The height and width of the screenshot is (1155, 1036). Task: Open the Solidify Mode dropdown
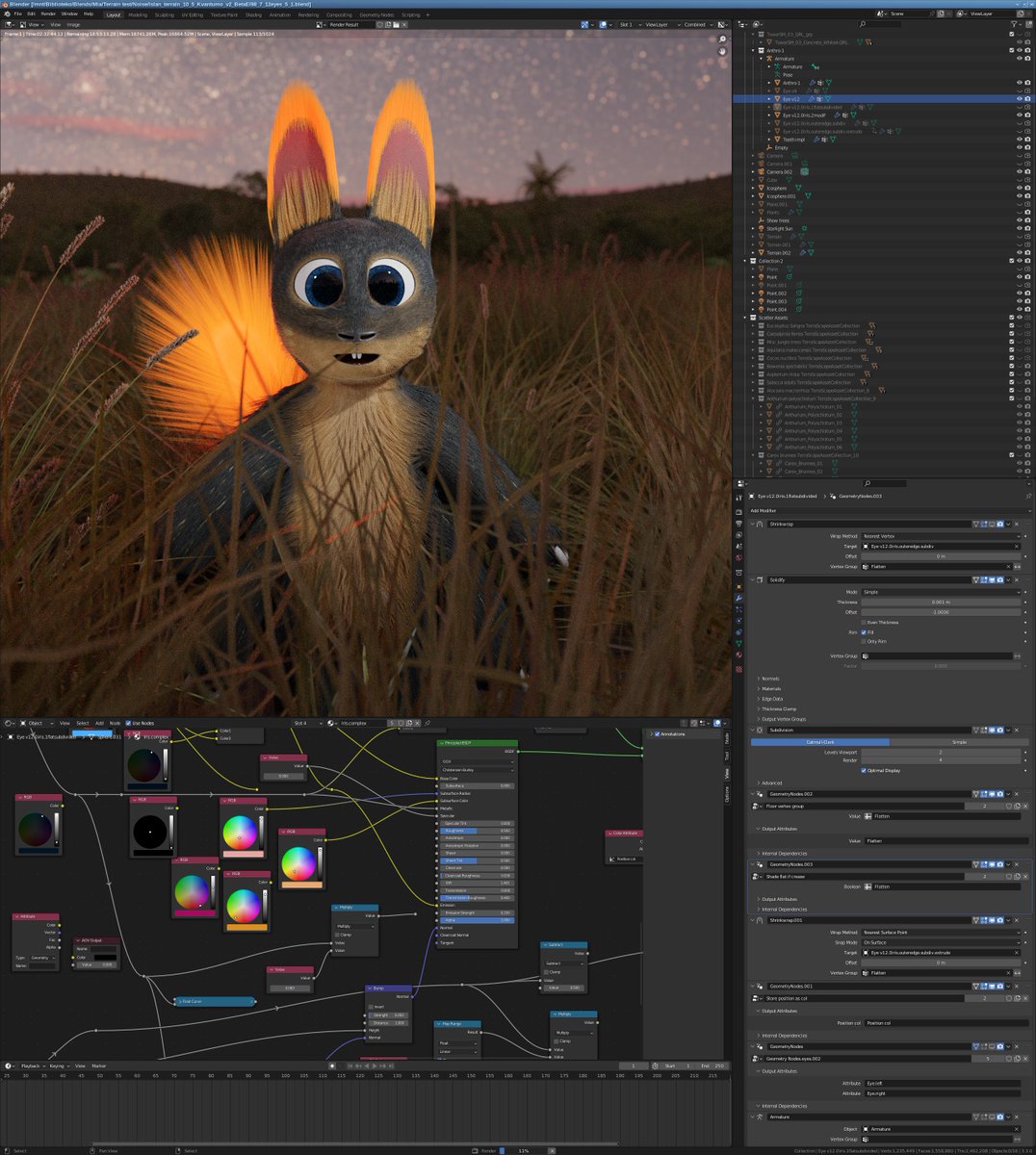[942, 593]
